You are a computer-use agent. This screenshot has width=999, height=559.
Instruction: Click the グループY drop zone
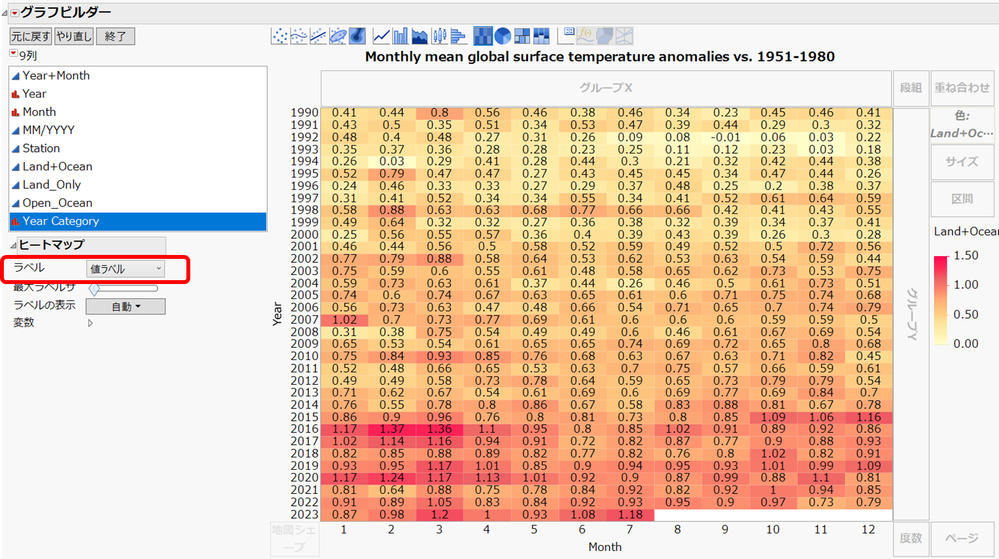pyautogui.click(x=911, y=314)
